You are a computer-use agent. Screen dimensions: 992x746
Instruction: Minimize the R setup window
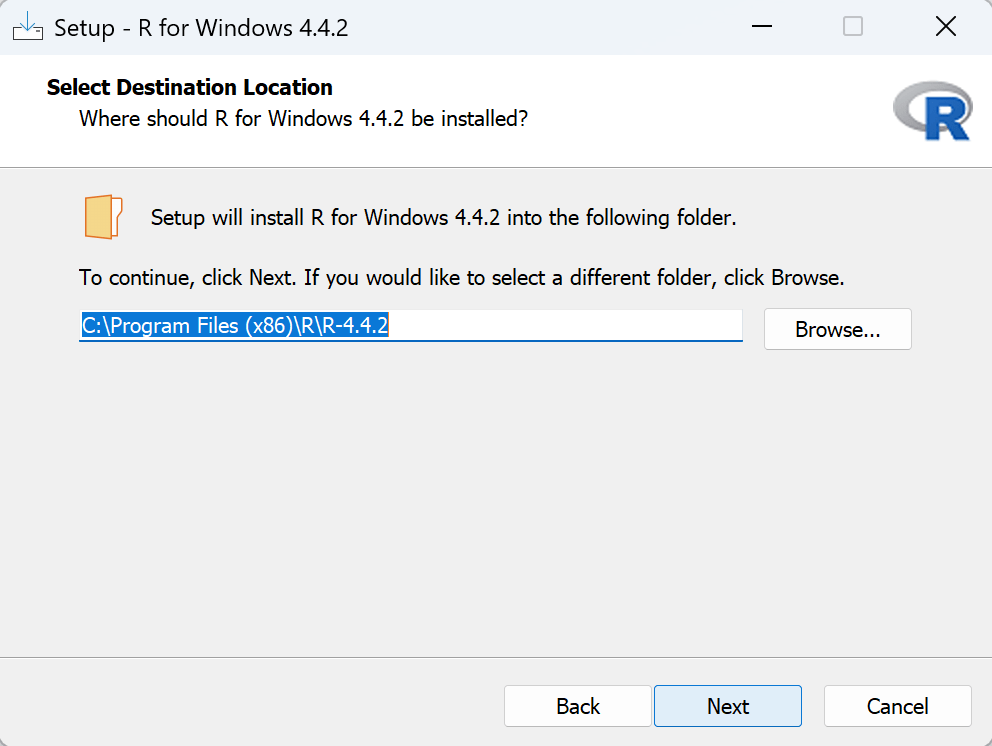[760, 27]
